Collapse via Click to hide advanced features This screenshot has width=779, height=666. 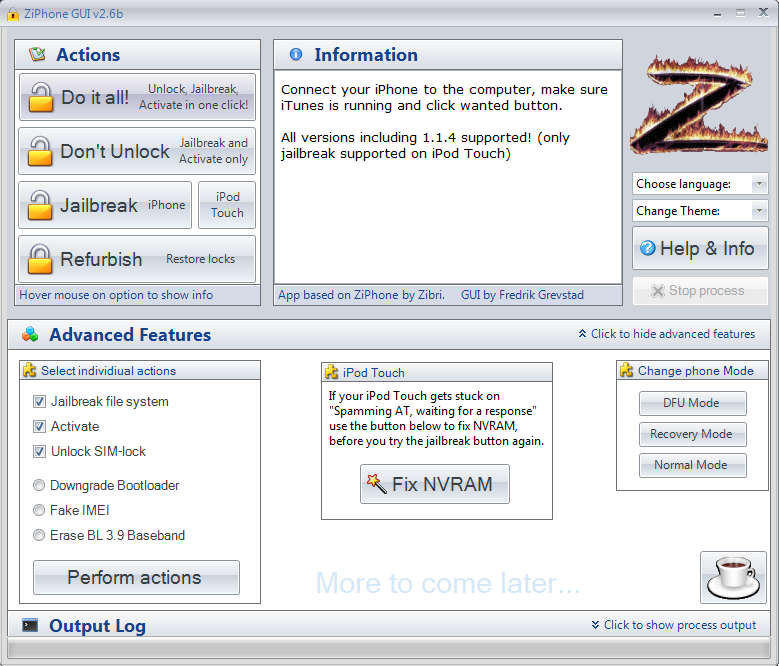(667, 334)
